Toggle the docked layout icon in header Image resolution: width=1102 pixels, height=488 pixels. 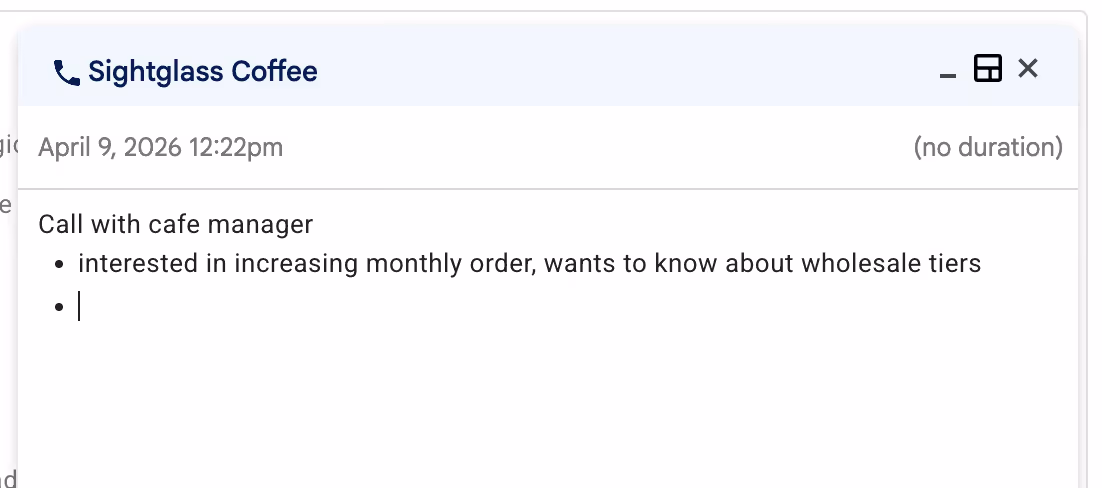point(987,68)
